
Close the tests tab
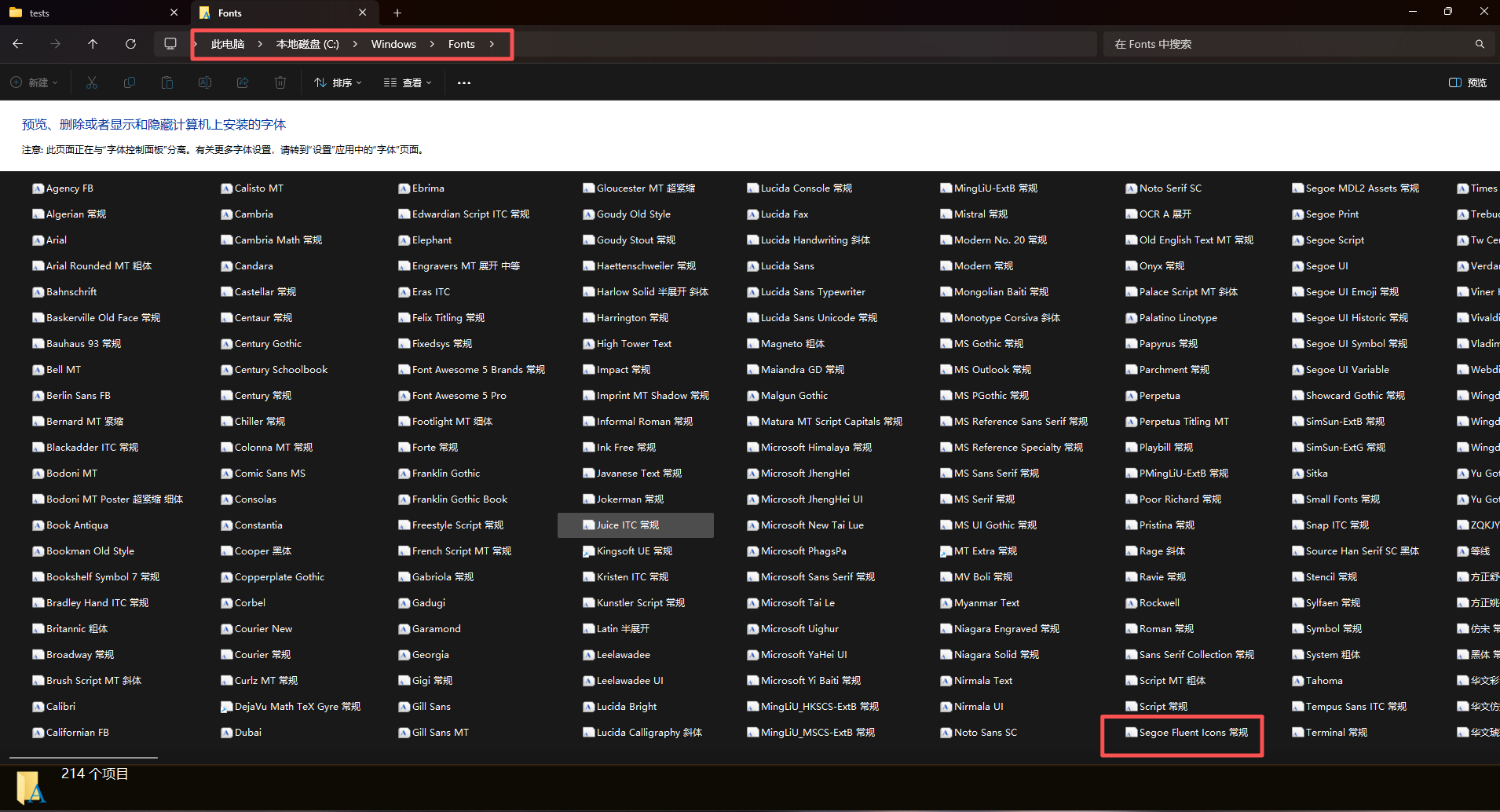(174, 13)
